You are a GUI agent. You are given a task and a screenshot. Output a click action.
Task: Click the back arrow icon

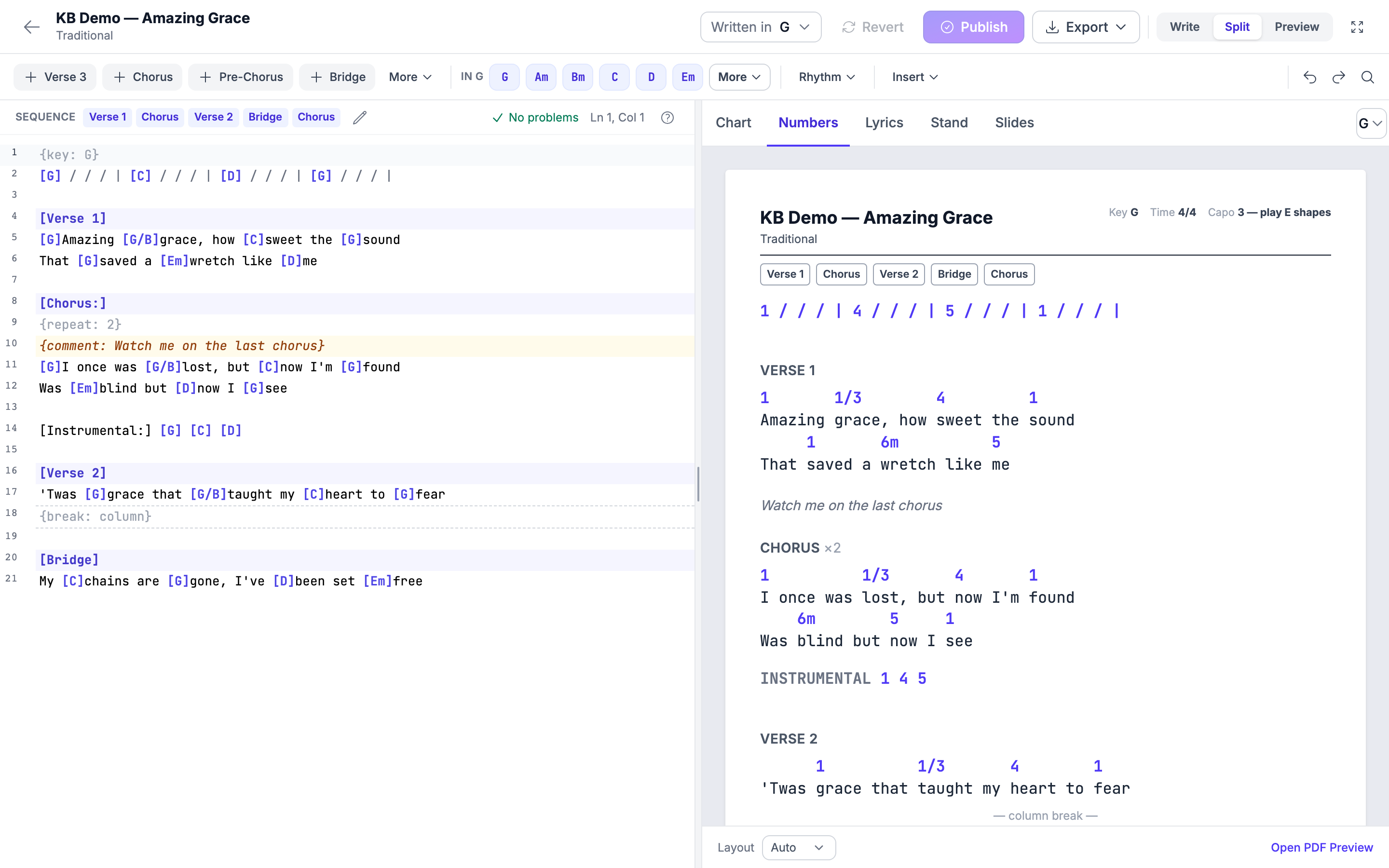pos(31,27)
